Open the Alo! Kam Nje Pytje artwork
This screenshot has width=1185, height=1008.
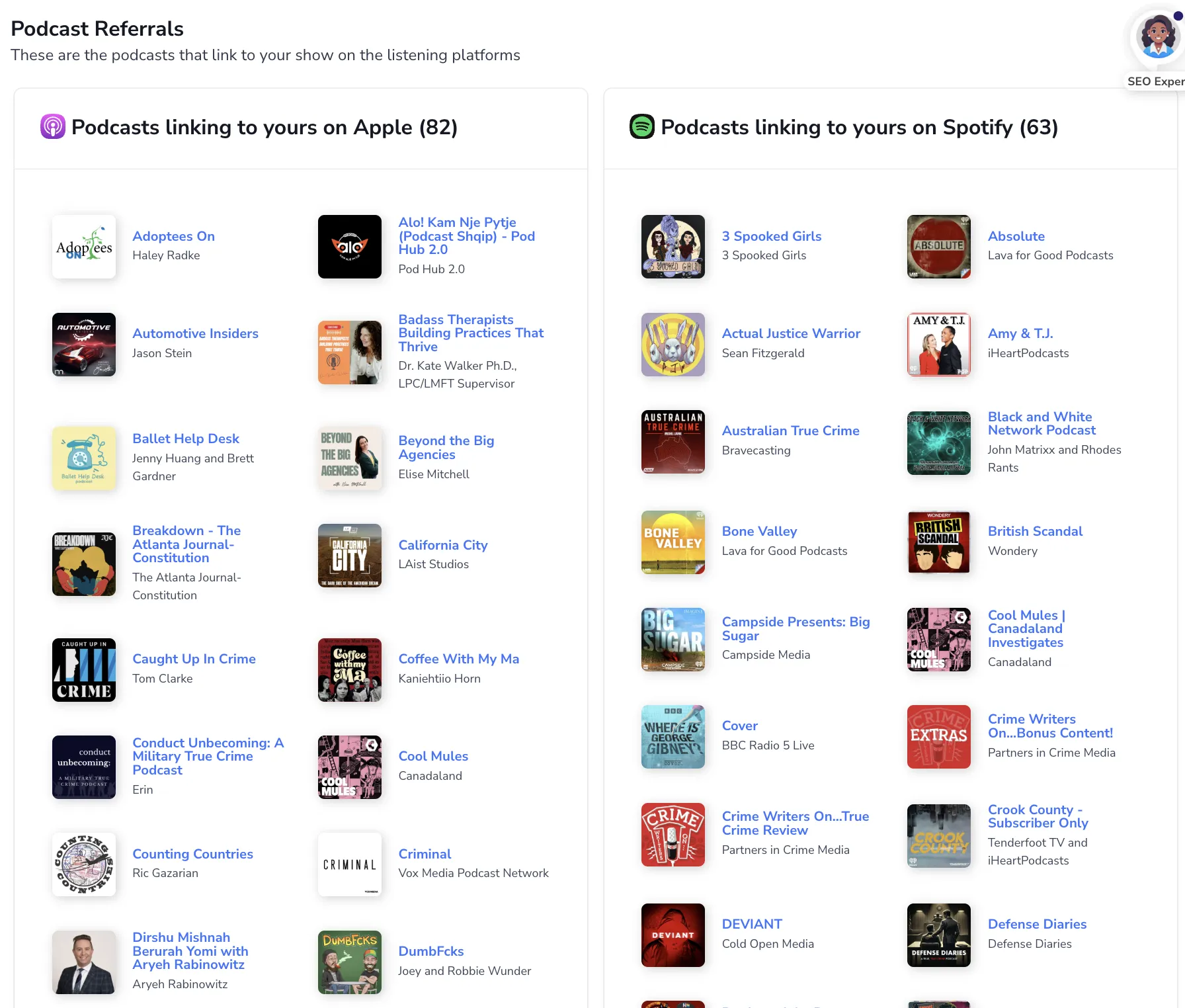[x=350, y=247]
